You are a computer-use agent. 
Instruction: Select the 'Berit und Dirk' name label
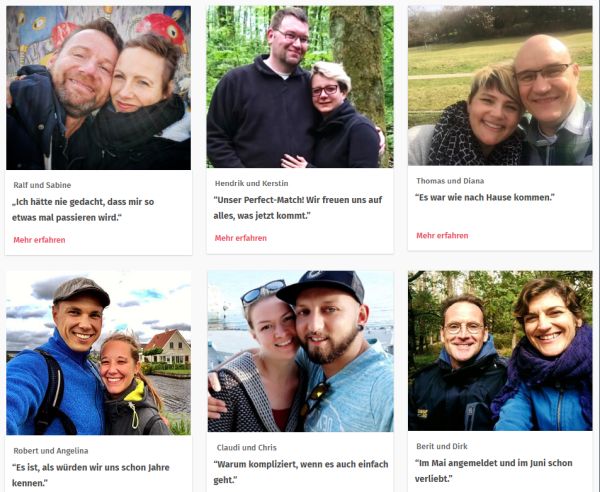point(442,446)
